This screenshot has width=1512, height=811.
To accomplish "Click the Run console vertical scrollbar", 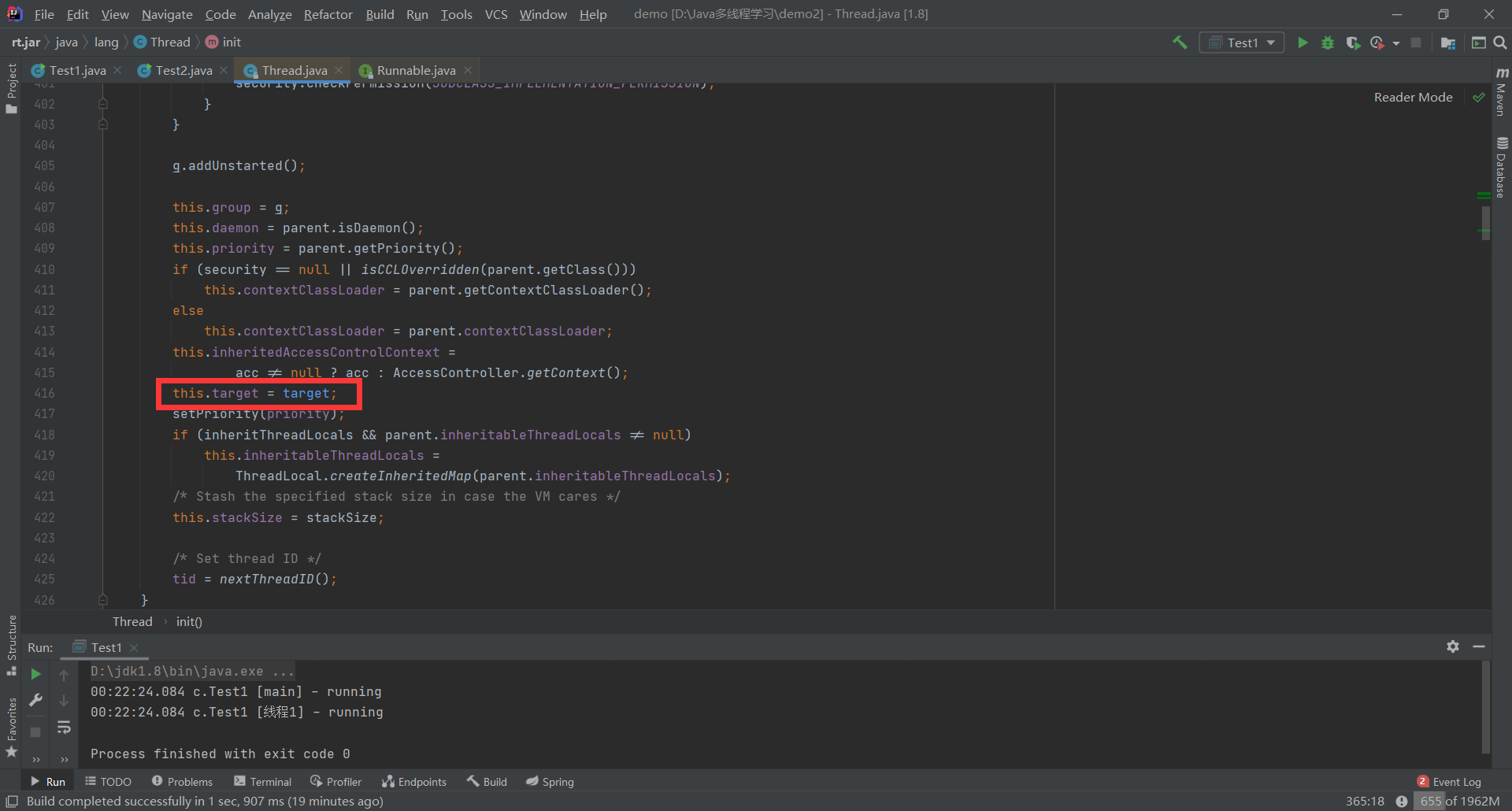I will click(x=1485, y=706).
